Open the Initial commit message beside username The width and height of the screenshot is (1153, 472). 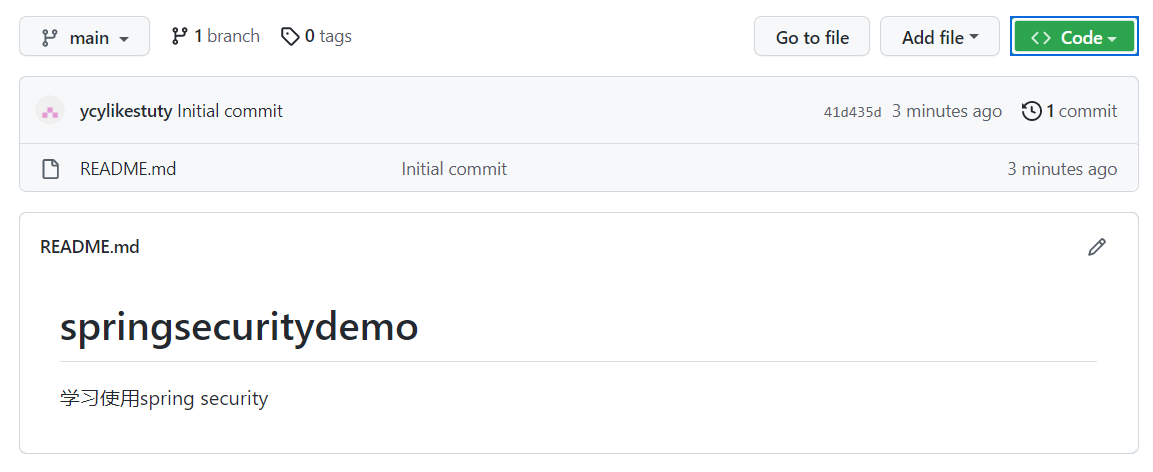[x=230, y=111]
